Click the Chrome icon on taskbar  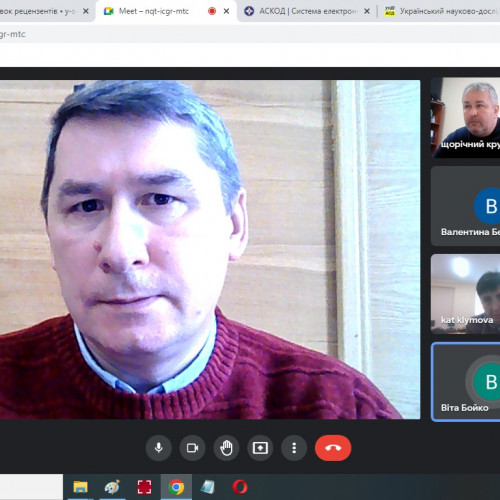click(x=176, y=487)
